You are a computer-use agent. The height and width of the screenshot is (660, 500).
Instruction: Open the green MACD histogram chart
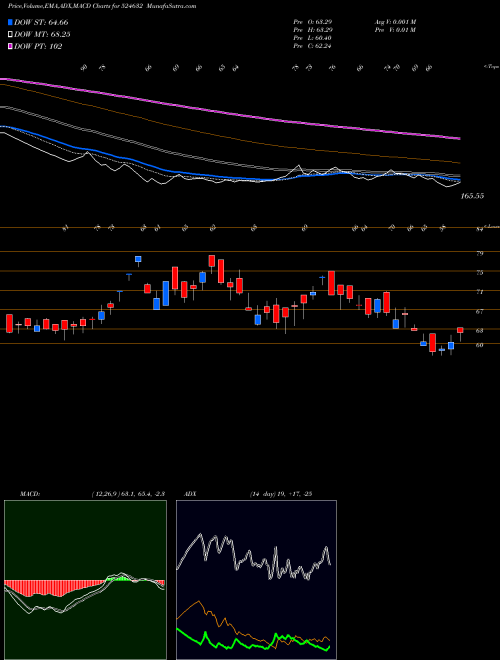[85, 580]
